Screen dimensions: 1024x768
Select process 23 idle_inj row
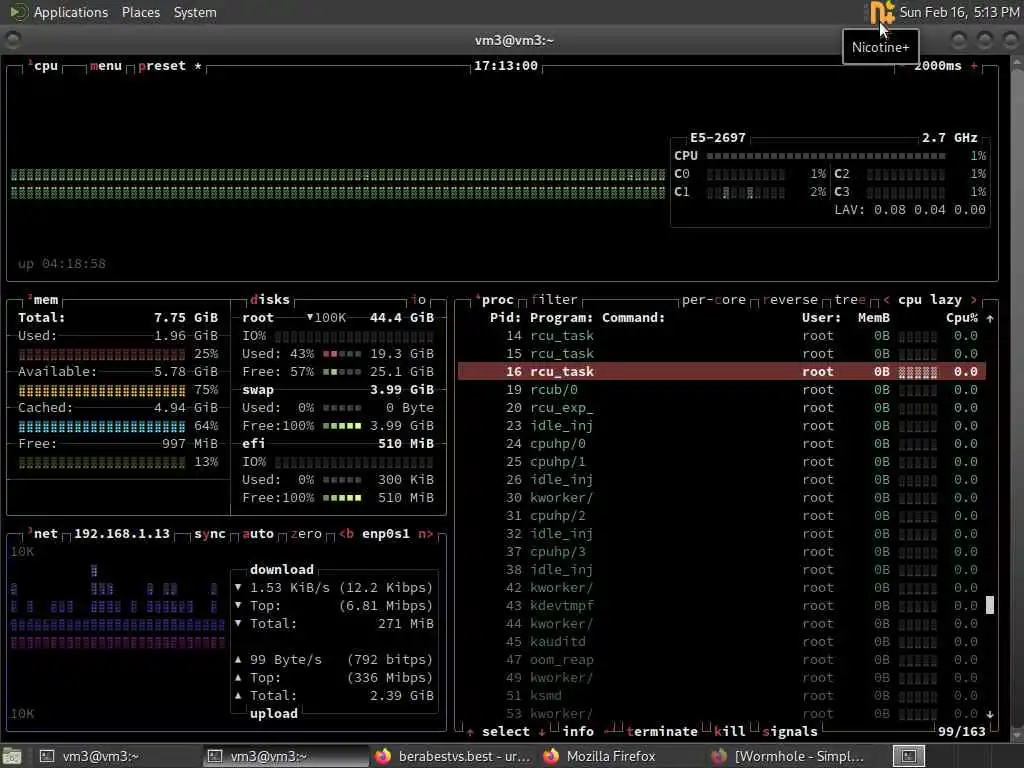point(721,426)
